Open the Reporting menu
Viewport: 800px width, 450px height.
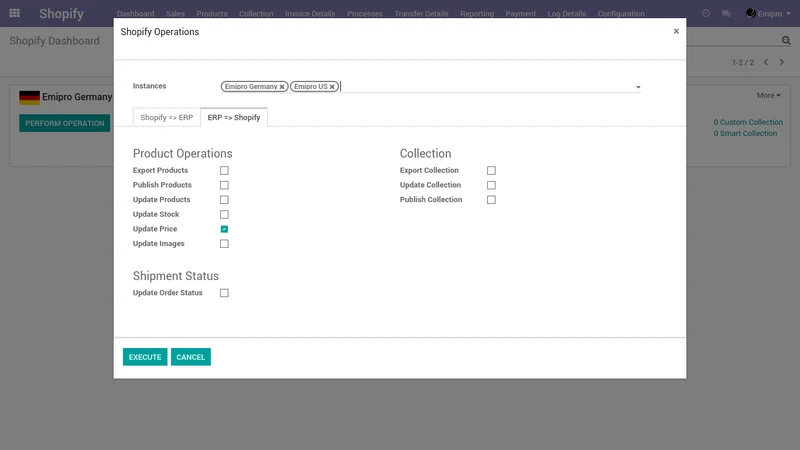coord(477,14)
